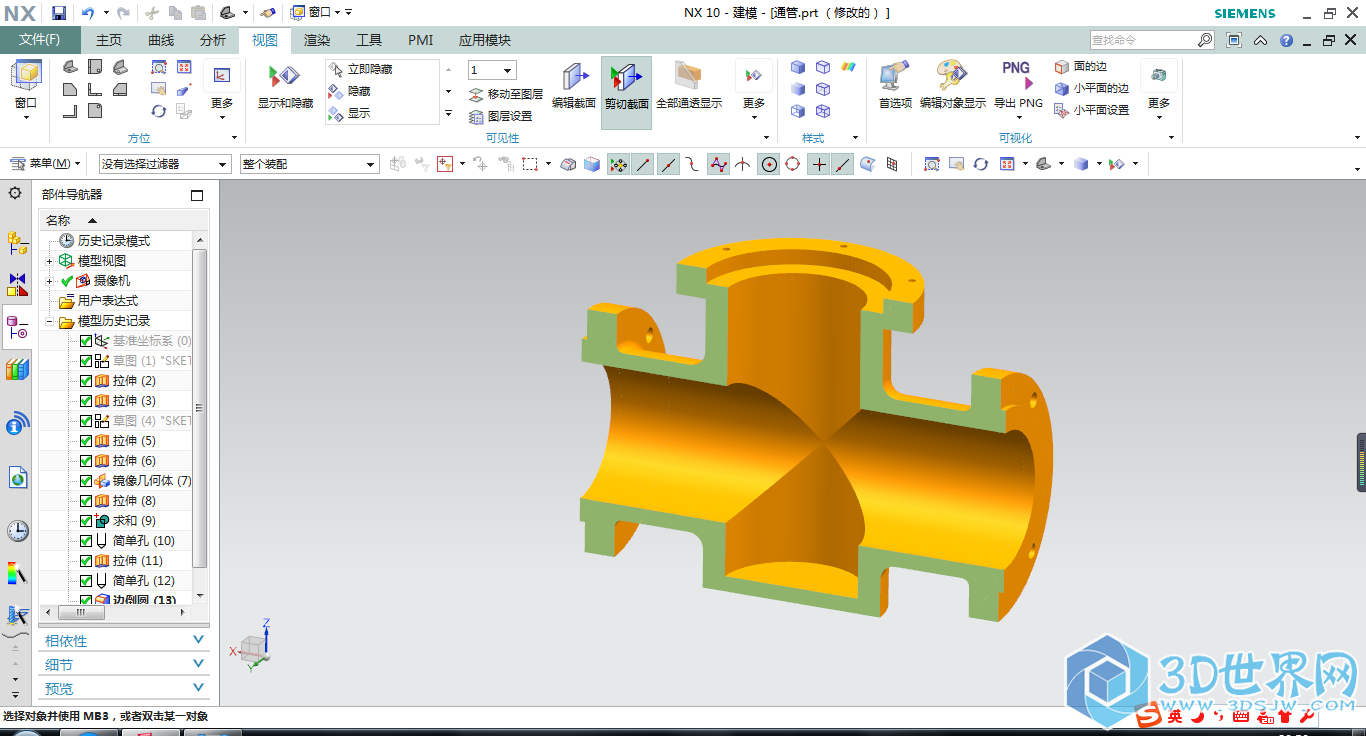1366x736 pixels.
Task: Click the Internet Explorer sidebar icon
Action: pyautogui.click(x=17, y=478)
